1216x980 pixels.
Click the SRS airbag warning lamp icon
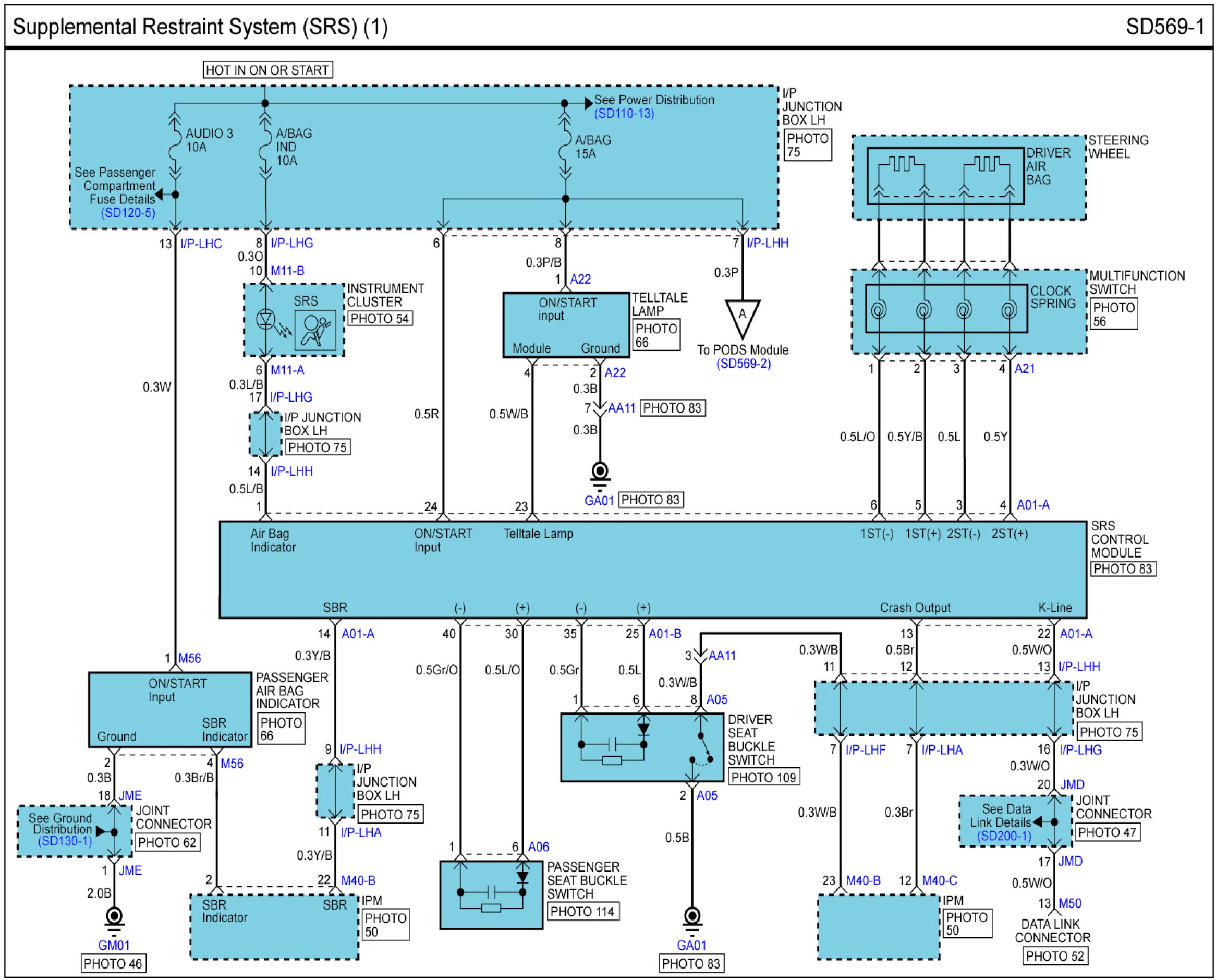coord(315,330)
